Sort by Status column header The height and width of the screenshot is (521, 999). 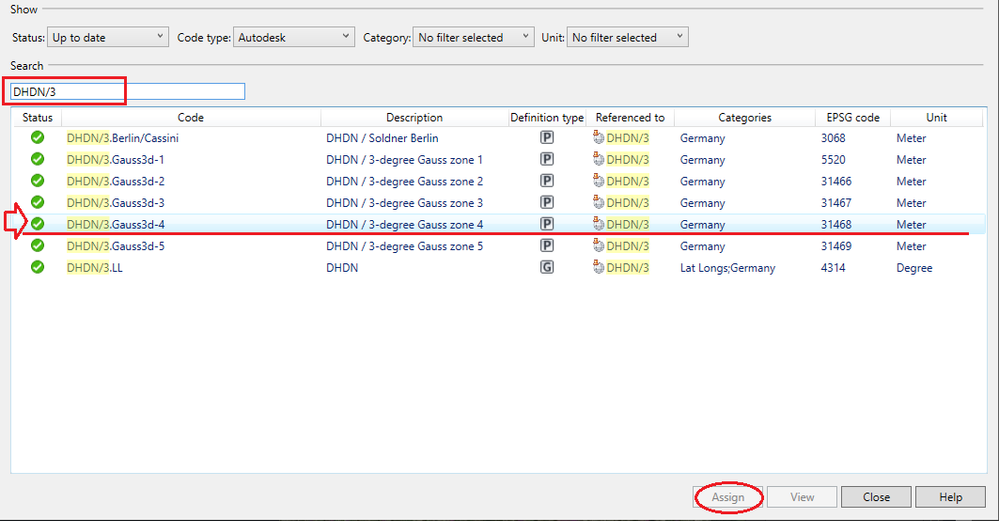pos(38,117)
